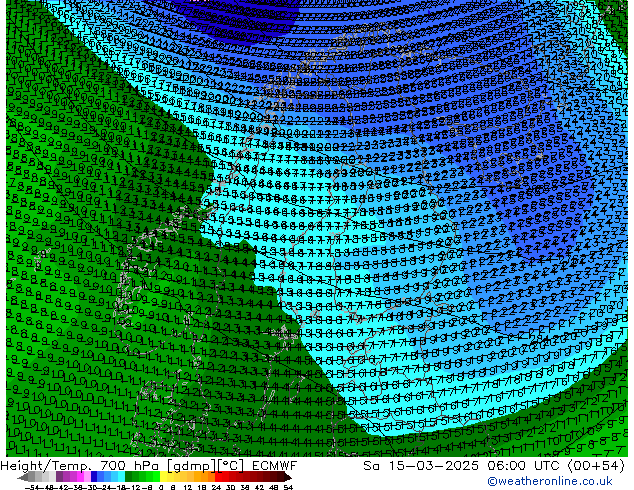
Task: Click the yellow swatch in the temperature legend
Action: click(163, 477)
